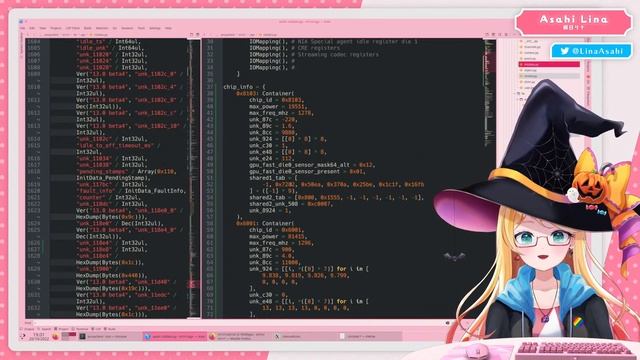
Task: Click the left editor minimap scrollbar
Action: click(x=193, y=178)
